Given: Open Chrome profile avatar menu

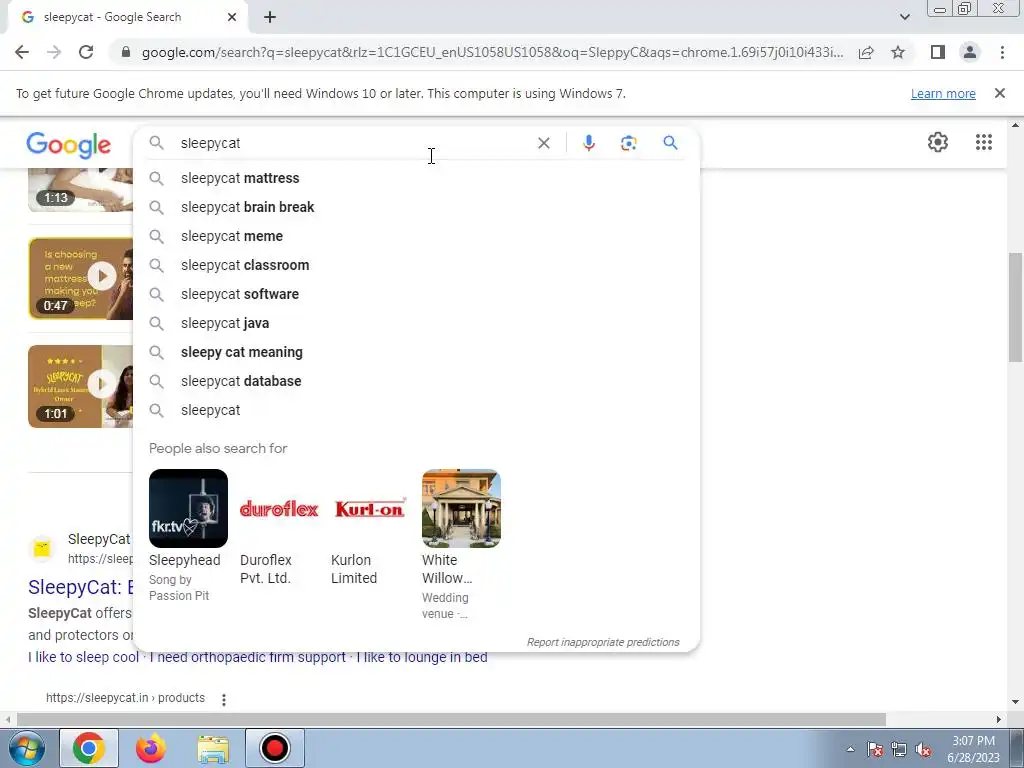Looking at the screenshot, I should [x=970, y=52].
